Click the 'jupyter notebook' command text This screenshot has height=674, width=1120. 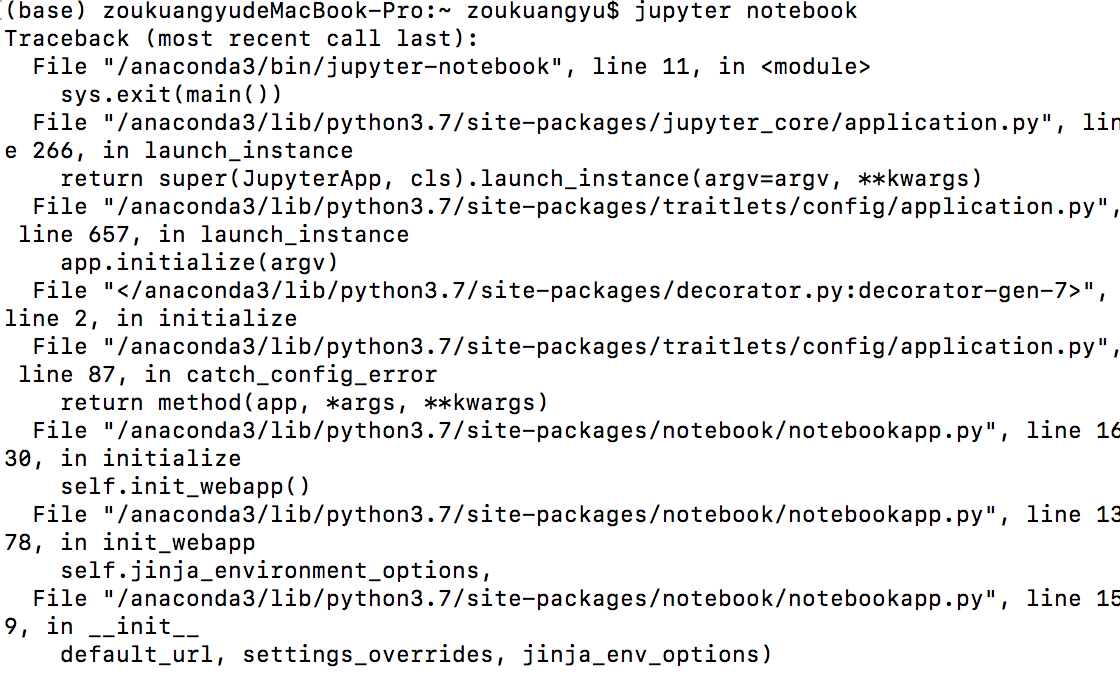745,11
